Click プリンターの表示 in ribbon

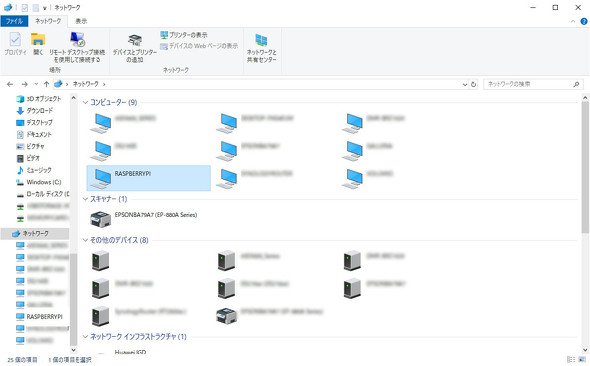pos(184,35)
